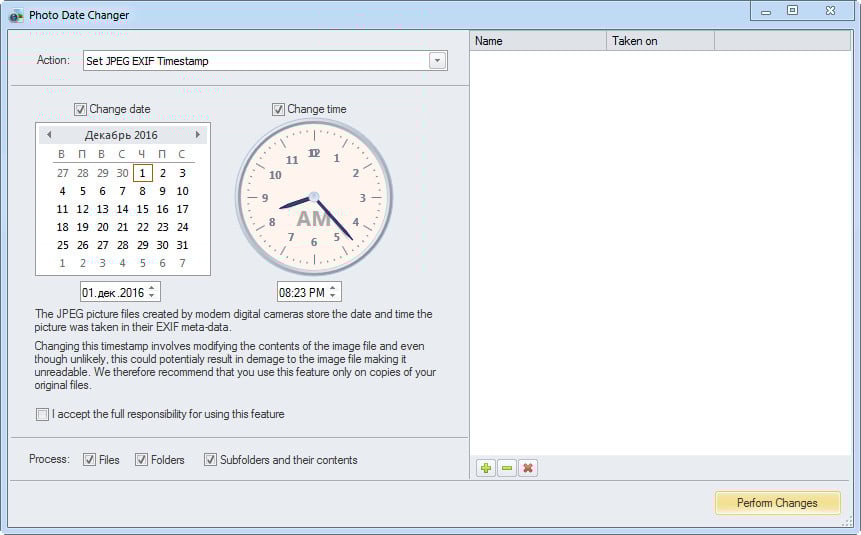
Task: Select November 30 in the calendar
Action: (x=122, y=173)
